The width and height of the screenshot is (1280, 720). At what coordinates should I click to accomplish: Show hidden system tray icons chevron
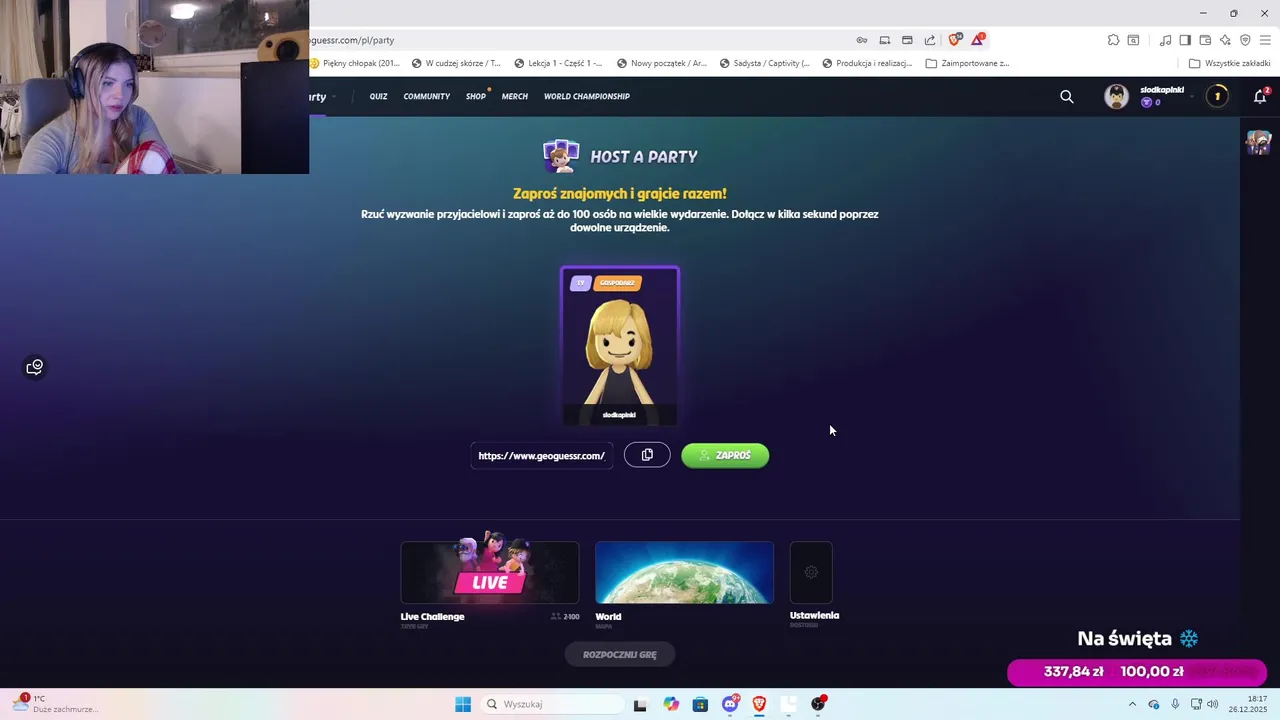click(x=1132, y=704)
